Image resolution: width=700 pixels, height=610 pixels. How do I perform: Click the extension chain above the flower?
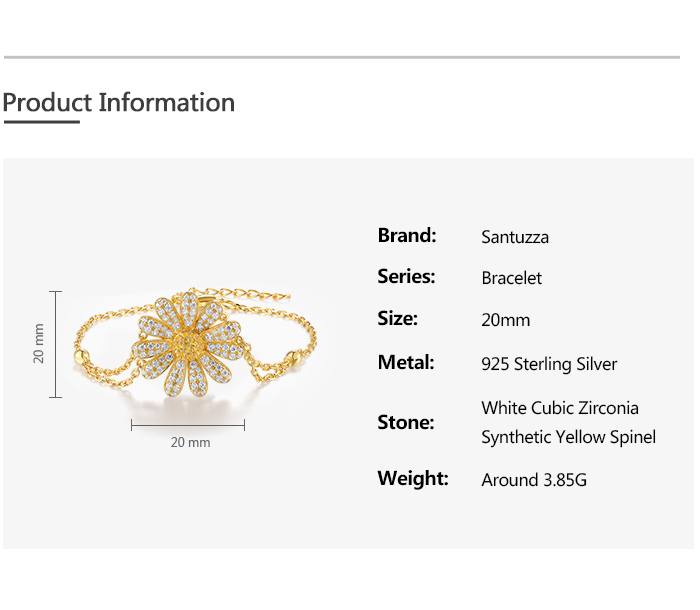click(253, 296)
